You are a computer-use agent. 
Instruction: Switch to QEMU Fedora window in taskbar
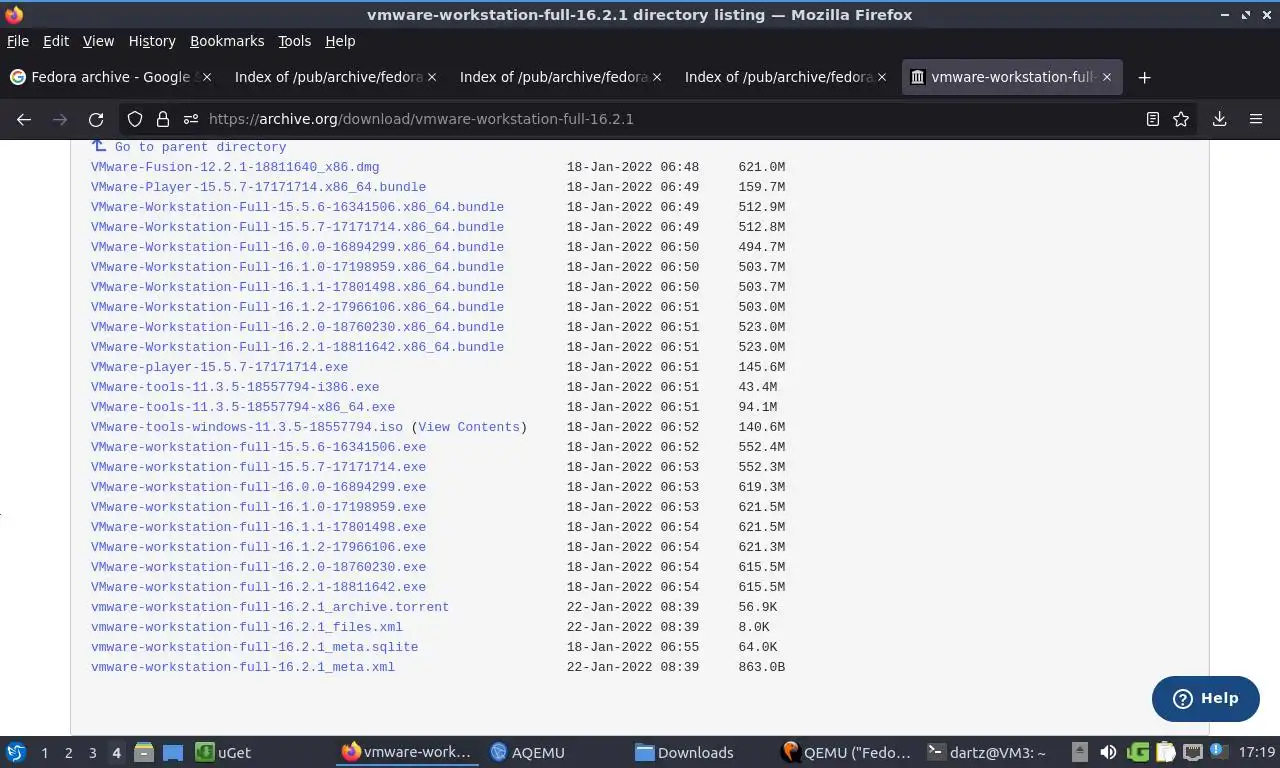[846, 752]
